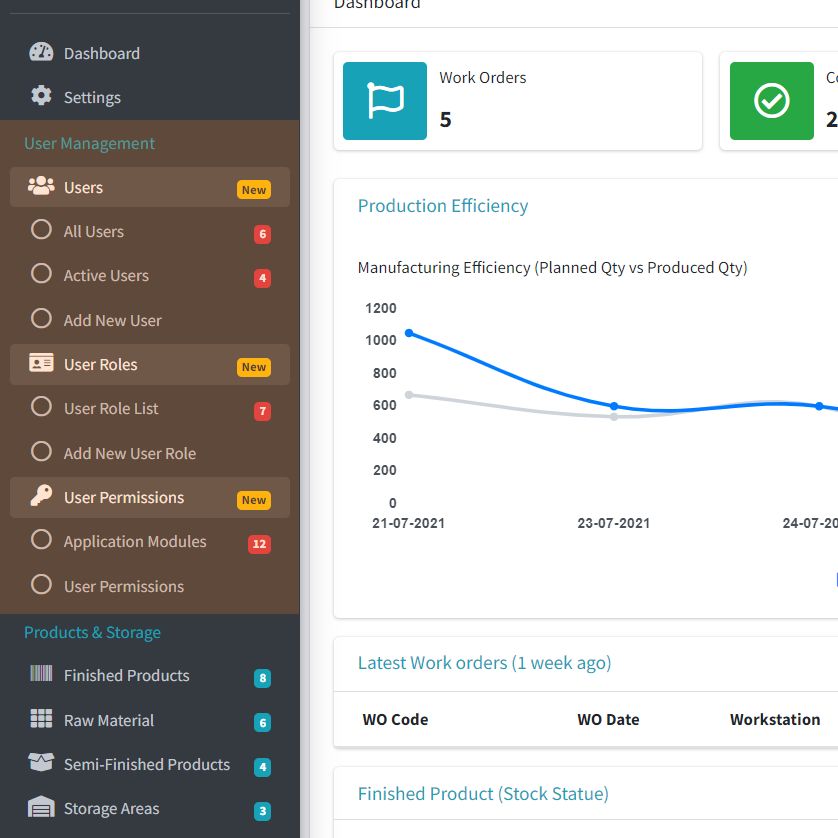Click the blue data point at 21-07-2021
Image resolution: width=838 pixels, height=838 pixels.
coord(409,333)
